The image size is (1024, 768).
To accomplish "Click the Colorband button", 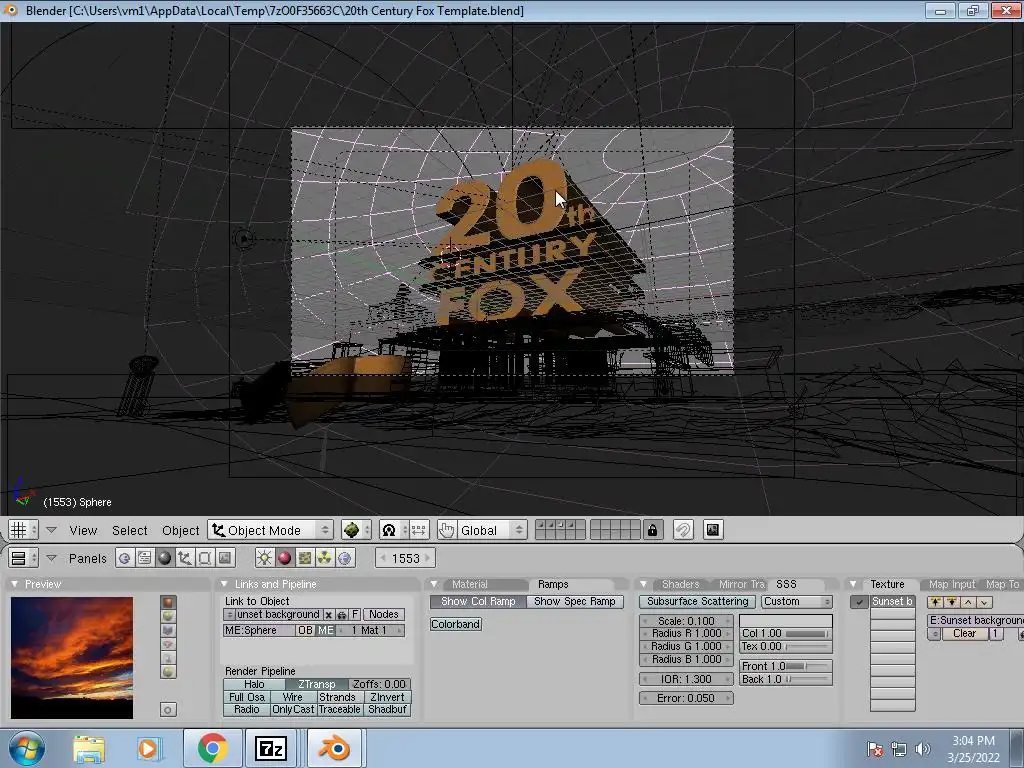I will (456, 624).
